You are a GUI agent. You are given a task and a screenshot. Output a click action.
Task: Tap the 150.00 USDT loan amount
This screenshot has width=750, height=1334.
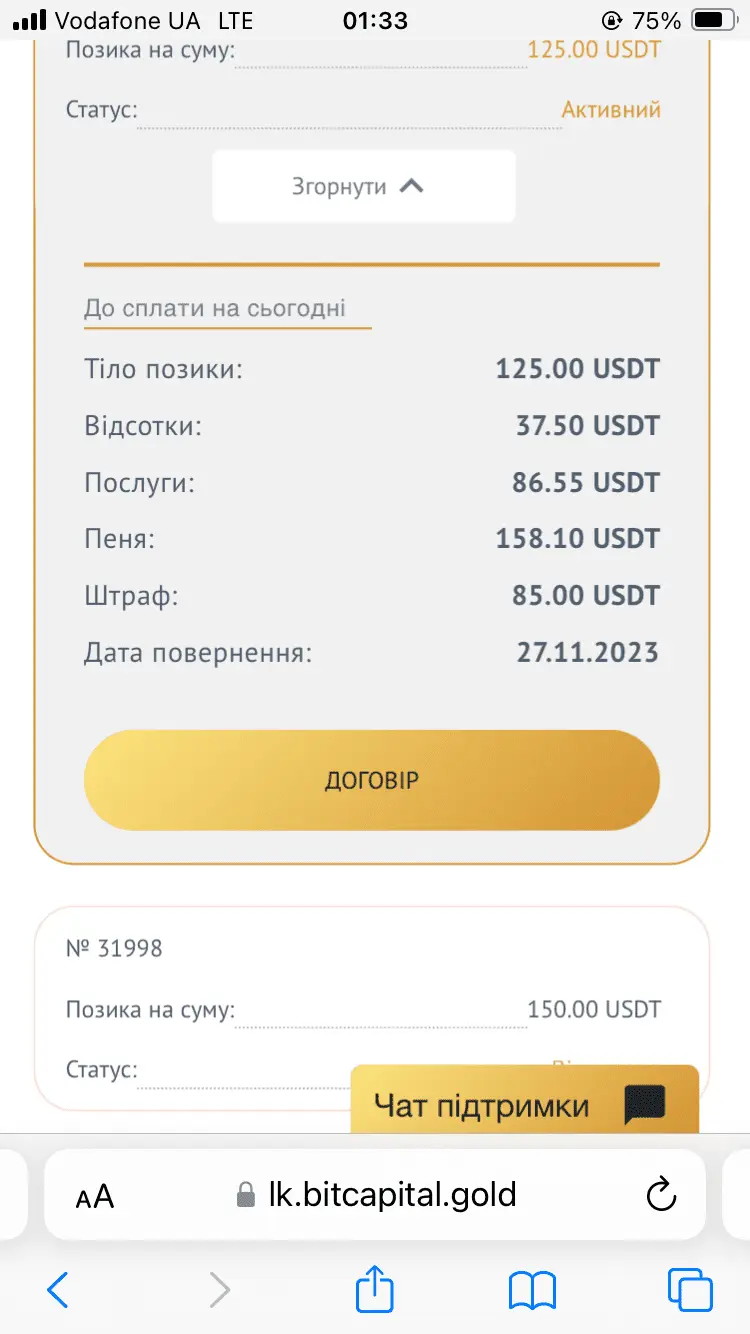point(594,1009)
